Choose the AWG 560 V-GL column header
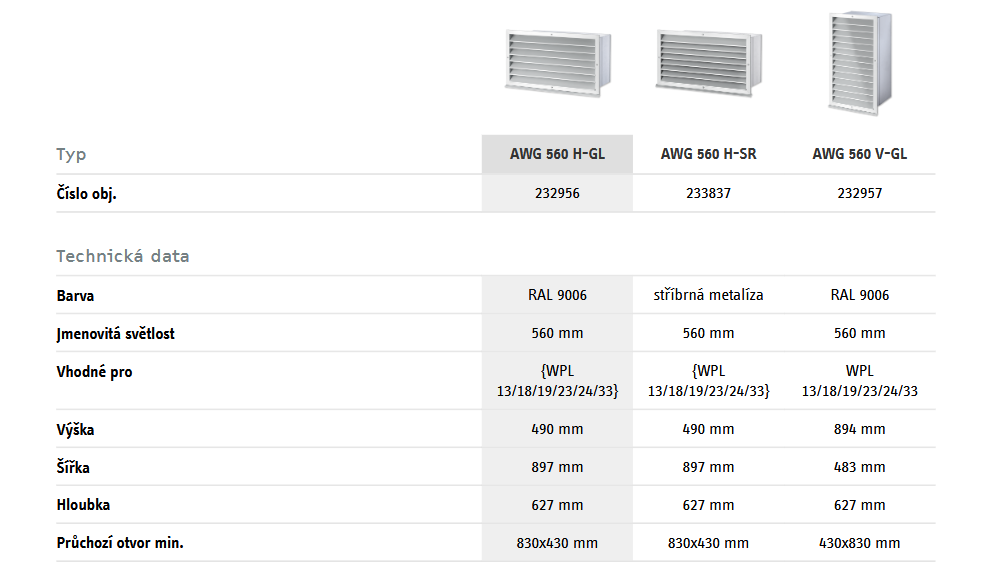987x569 pixels. click(859, 154)
